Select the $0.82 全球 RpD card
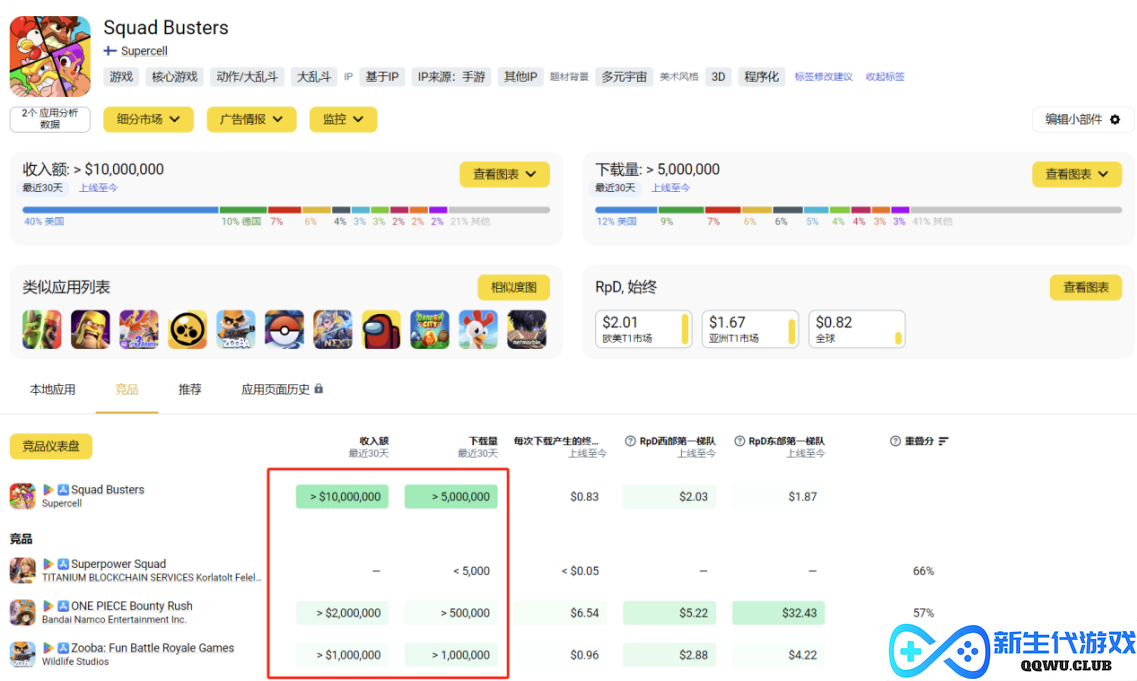This screenshot has height=681, width=1137. click(857, 329)
